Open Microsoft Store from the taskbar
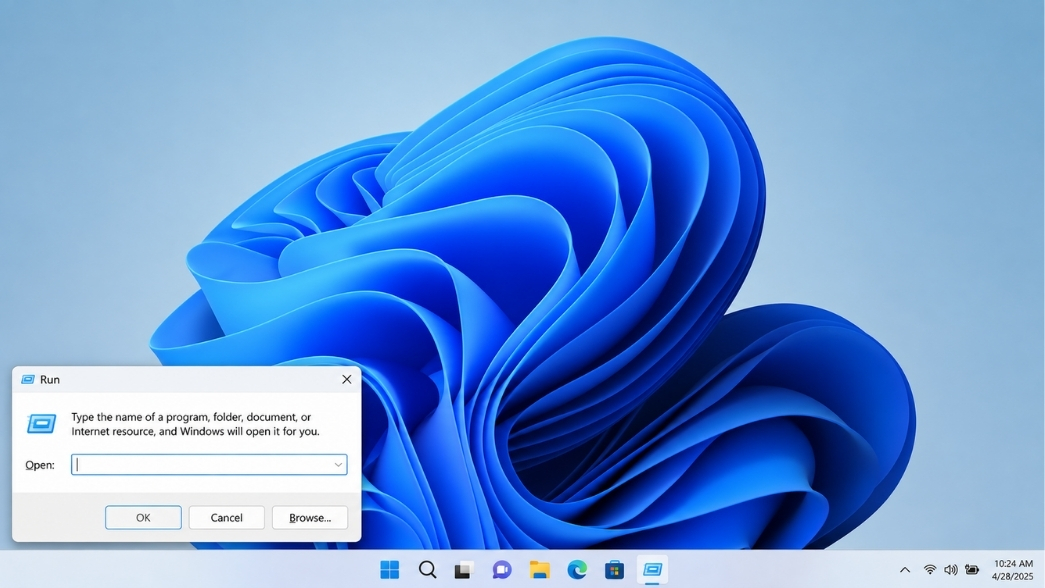This screenshot has width=1045, height=588. click(x=614, y=570)
